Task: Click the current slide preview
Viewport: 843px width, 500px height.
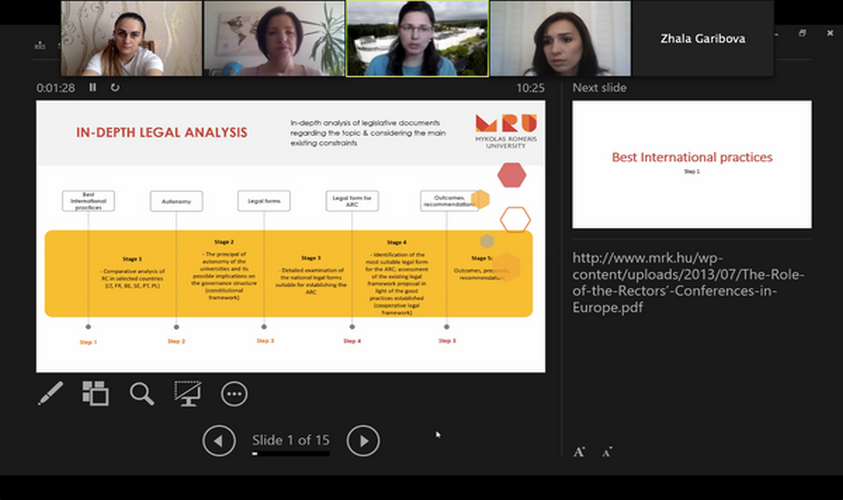Action: pos(290,236)
